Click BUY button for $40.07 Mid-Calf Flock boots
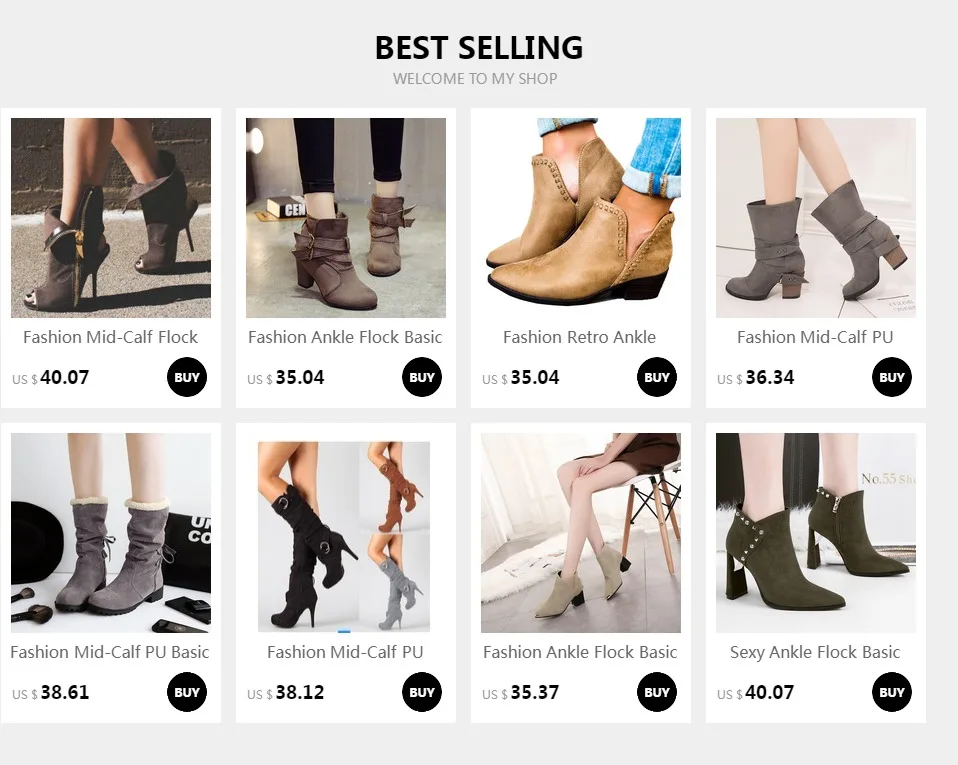This screenshot has width=958, height=765. tap(187, 377)
